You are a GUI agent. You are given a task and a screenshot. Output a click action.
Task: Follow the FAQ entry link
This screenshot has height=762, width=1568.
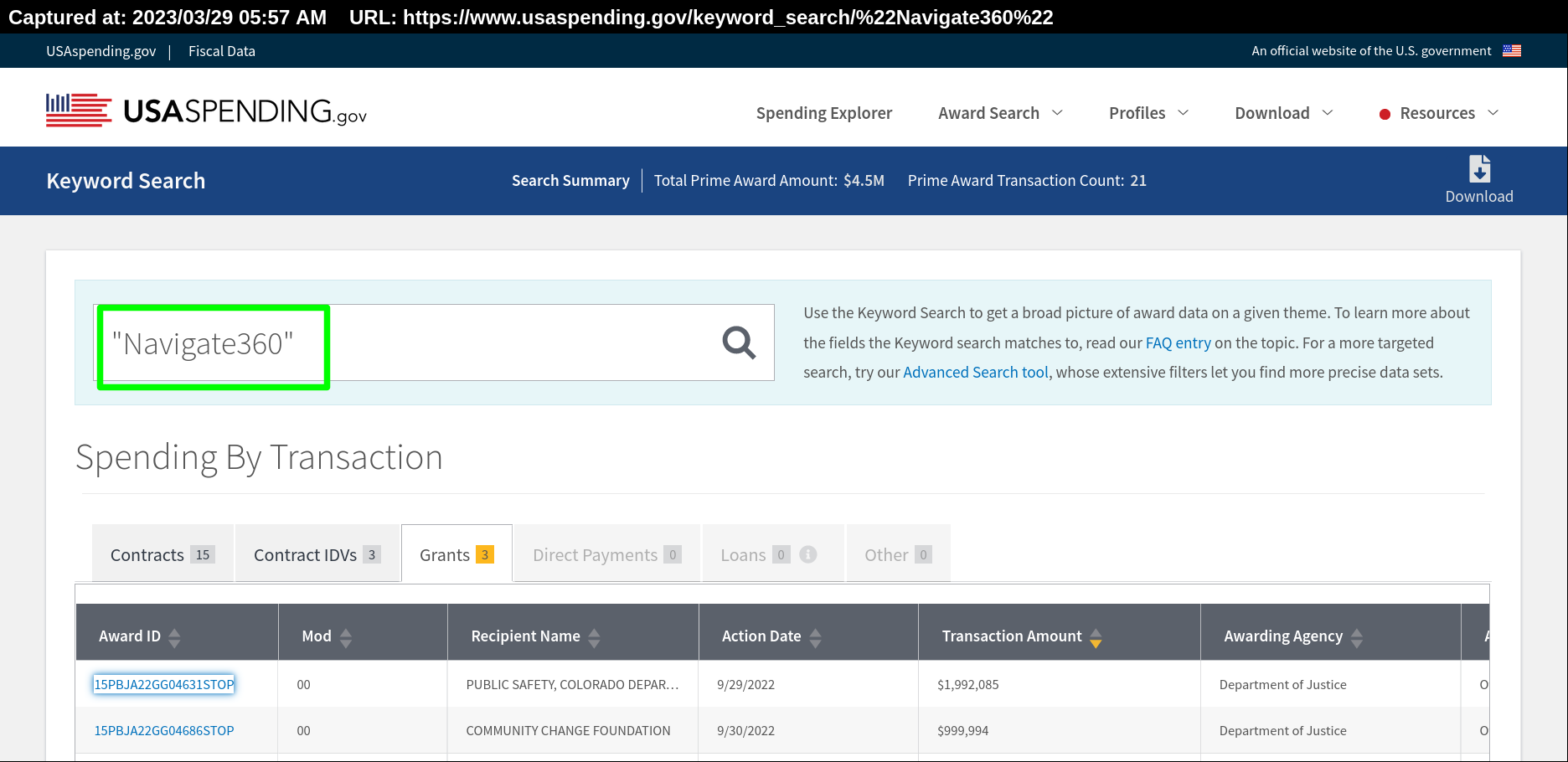click(1178, 342)
